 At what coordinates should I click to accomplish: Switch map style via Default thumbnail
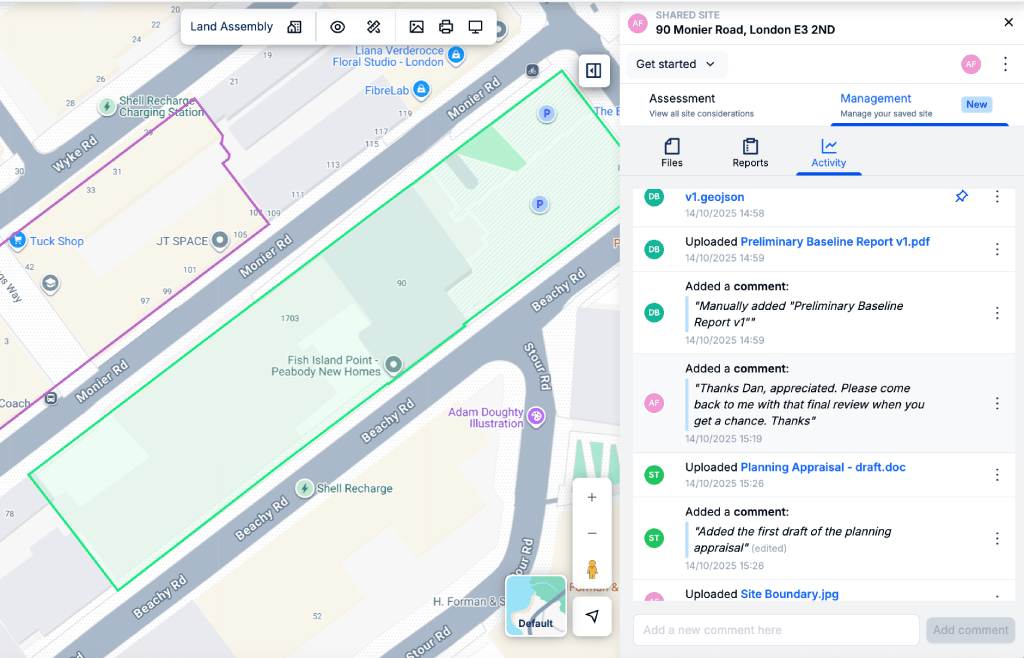point(535,605)
